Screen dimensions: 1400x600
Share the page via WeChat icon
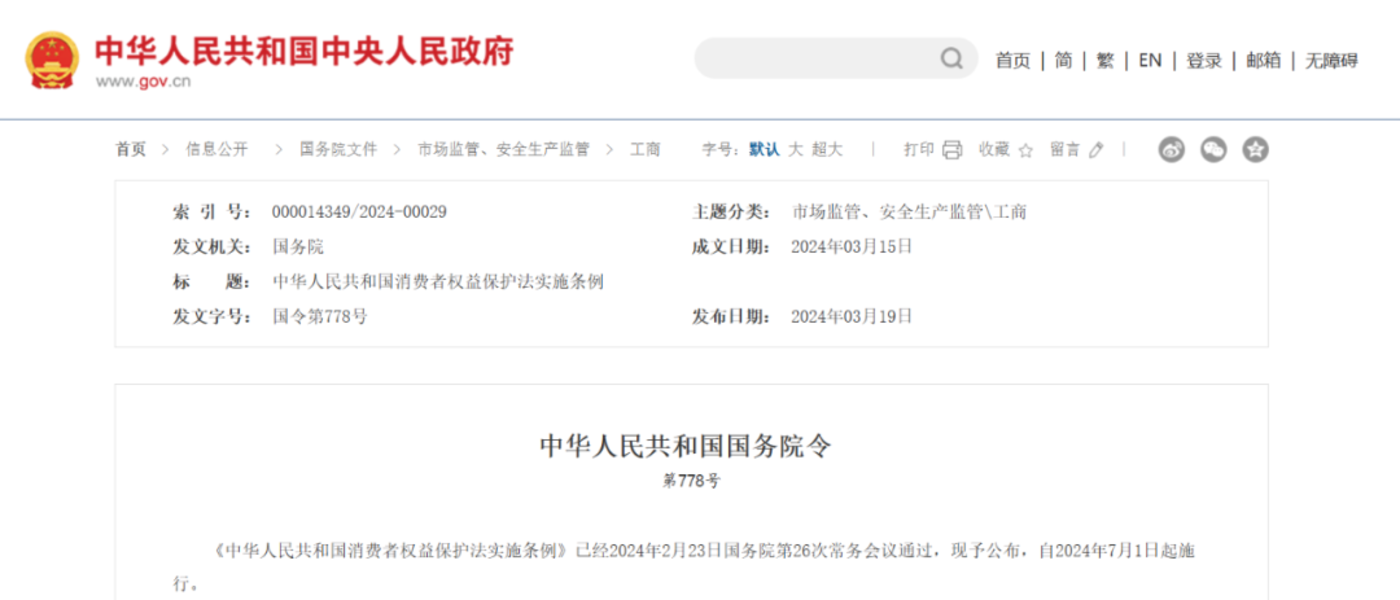click(x=1213, y=150)
